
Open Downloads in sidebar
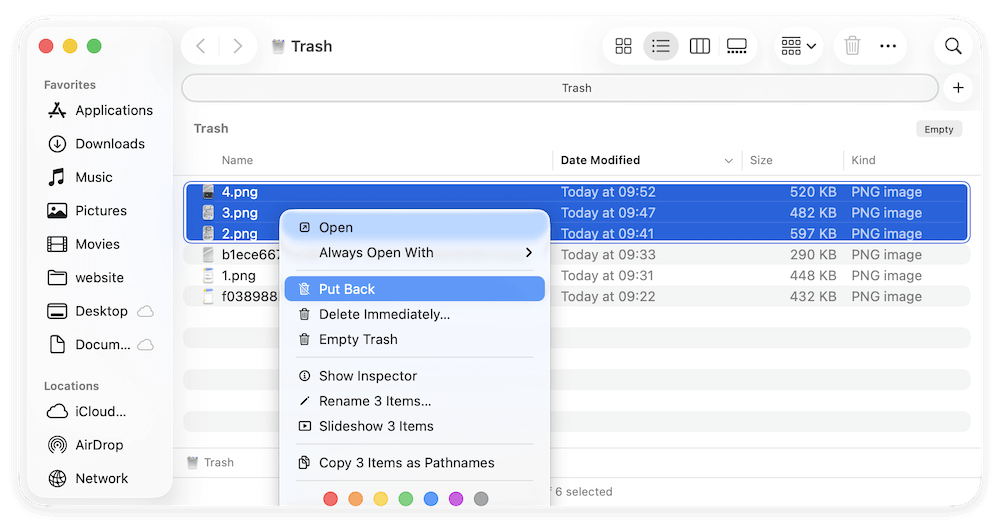point(97,144)
